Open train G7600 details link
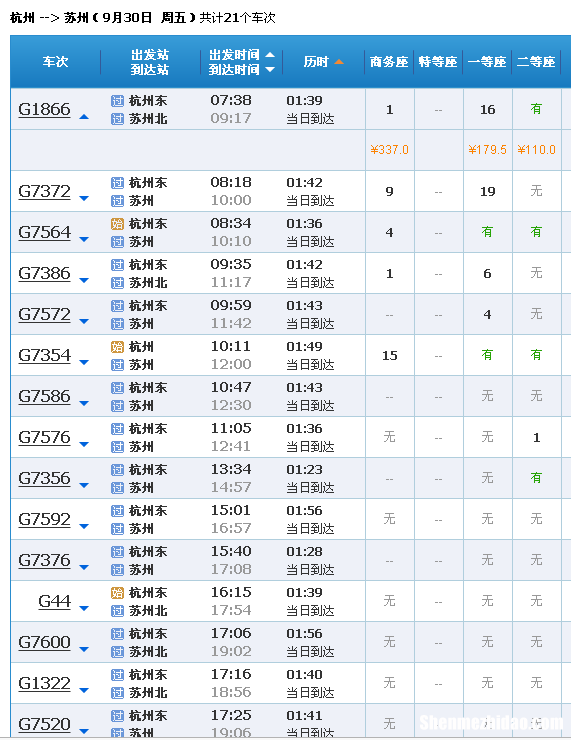571x740 pixels. 44,643
